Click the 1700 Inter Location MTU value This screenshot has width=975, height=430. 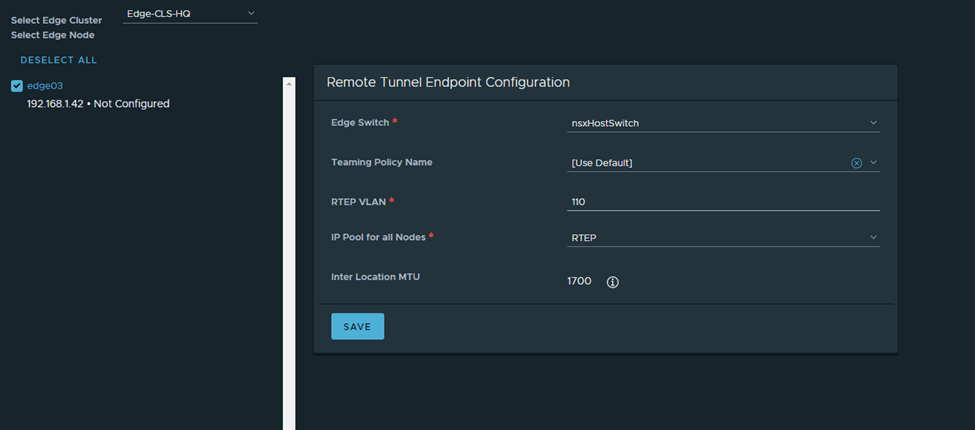click(579, 282)
